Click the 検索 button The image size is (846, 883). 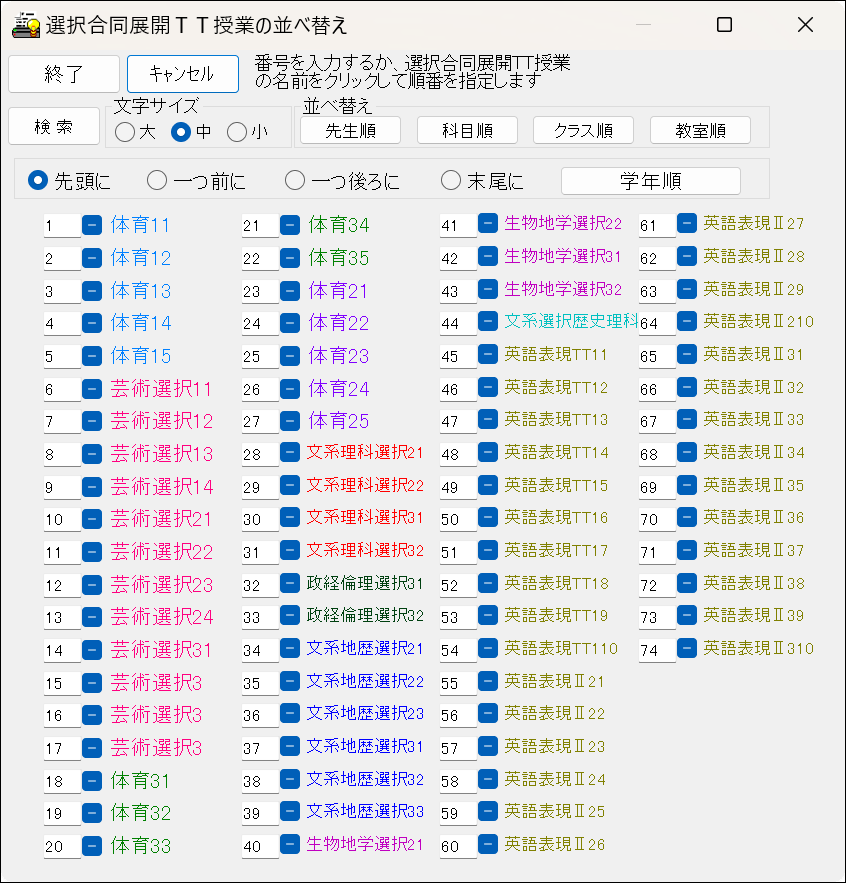tap(53, 126)
